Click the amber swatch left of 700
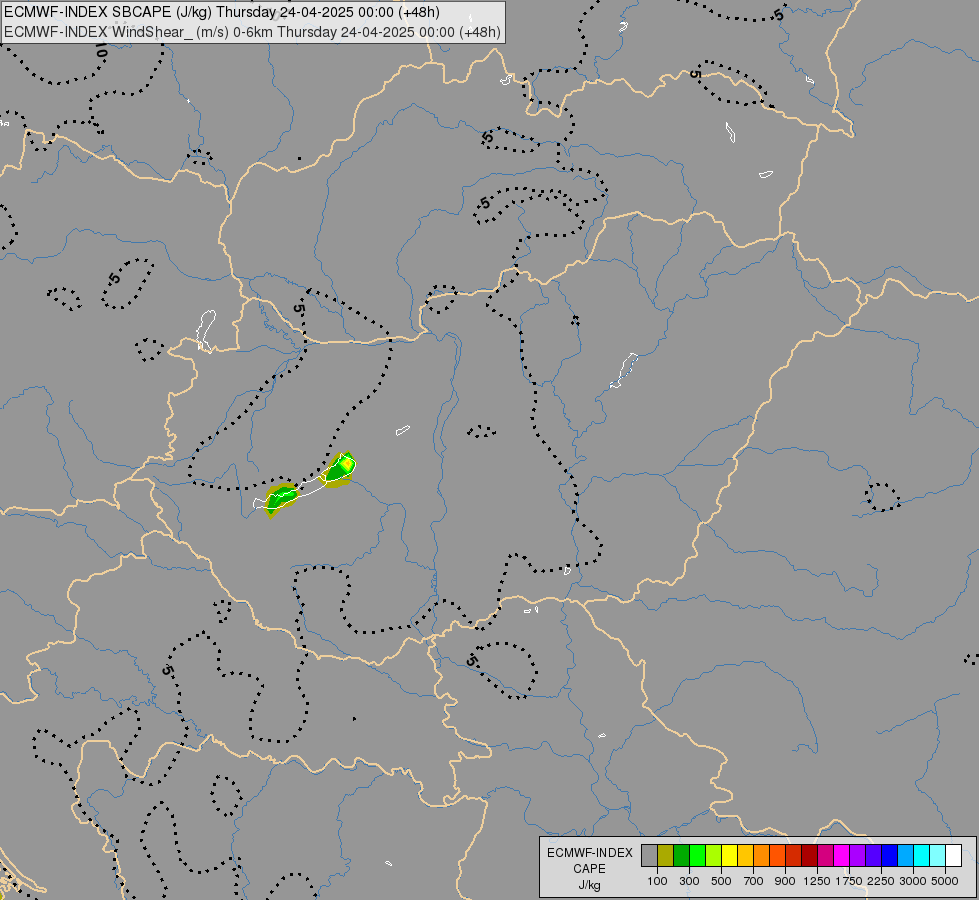Screen dimensions: 979x900 pyautogui.click(x=745, y=856)
